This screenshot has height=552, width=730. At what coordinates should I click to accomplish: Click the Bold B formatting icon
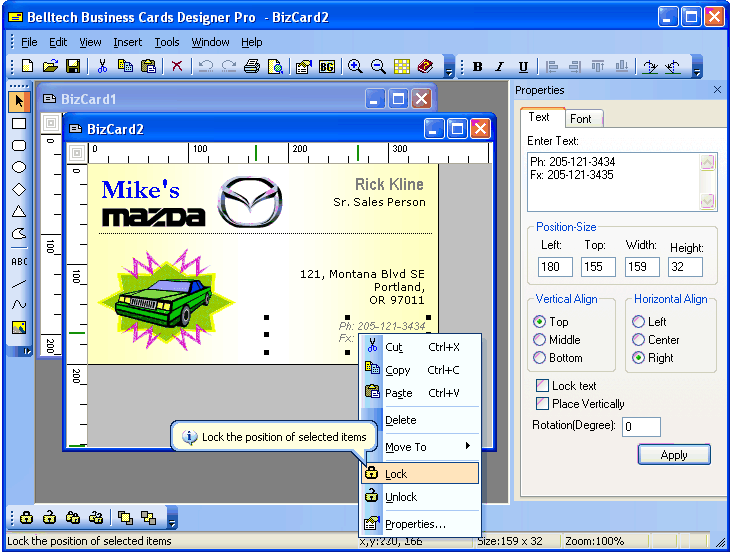pyautogui.click(x=477, y=67)
